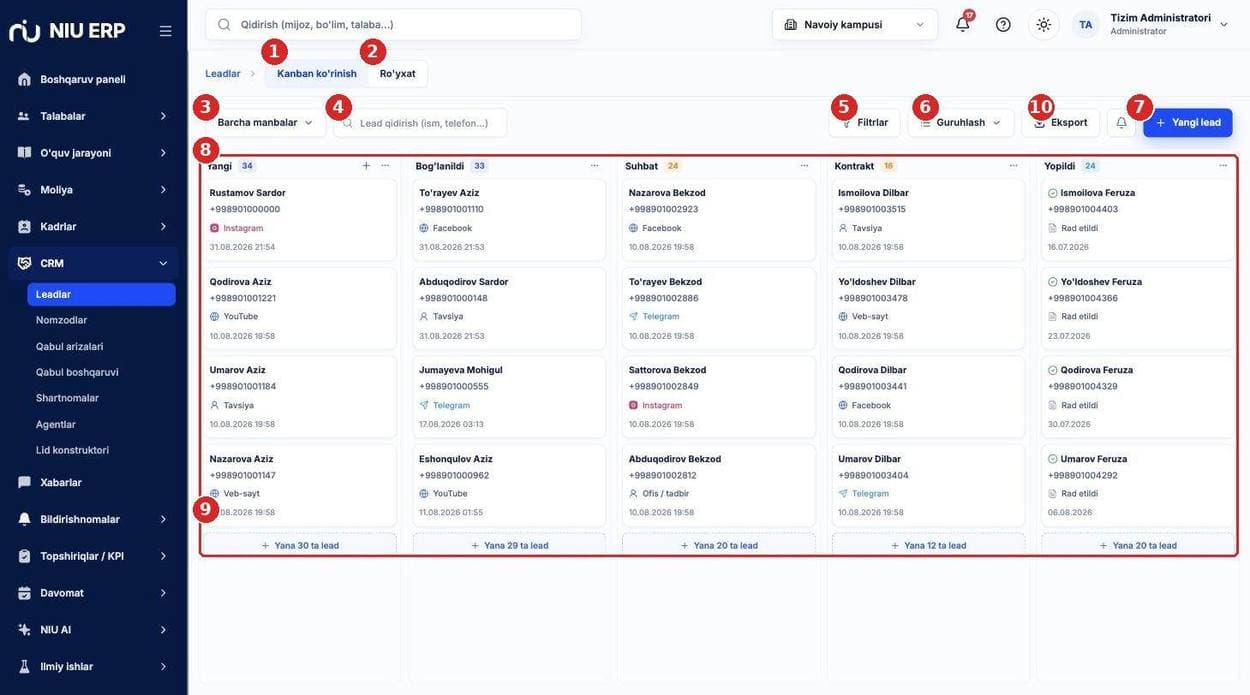This screenshot has height=695, width=1250.
Task: Click phone number +998901000148
Action: click(x=453, y=298)
